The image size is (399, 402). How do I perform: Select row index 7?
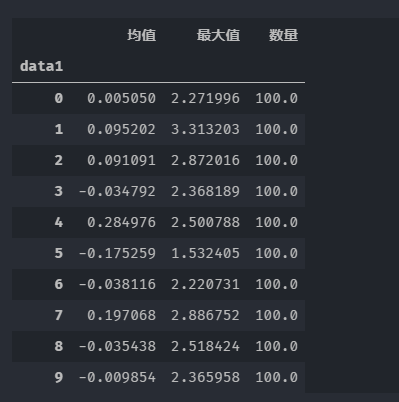click(x=59, y=315)
